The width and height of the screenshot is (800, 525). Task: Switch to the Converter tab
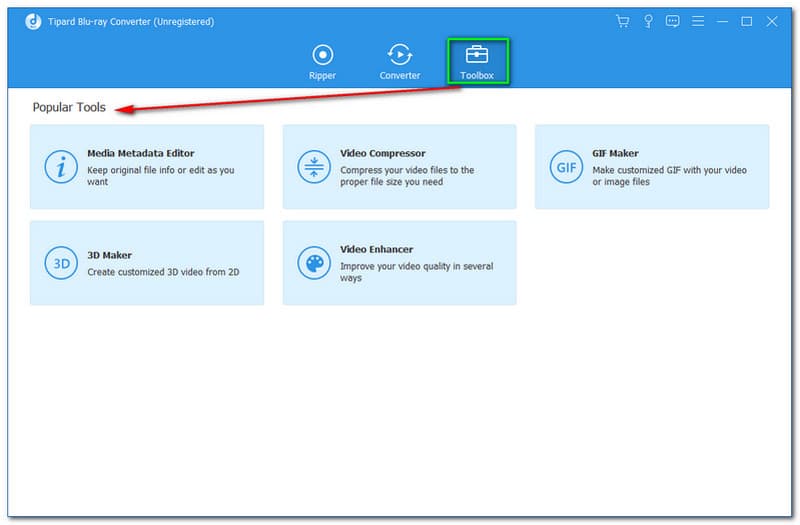pyautogui.click(x=399, y=61)
